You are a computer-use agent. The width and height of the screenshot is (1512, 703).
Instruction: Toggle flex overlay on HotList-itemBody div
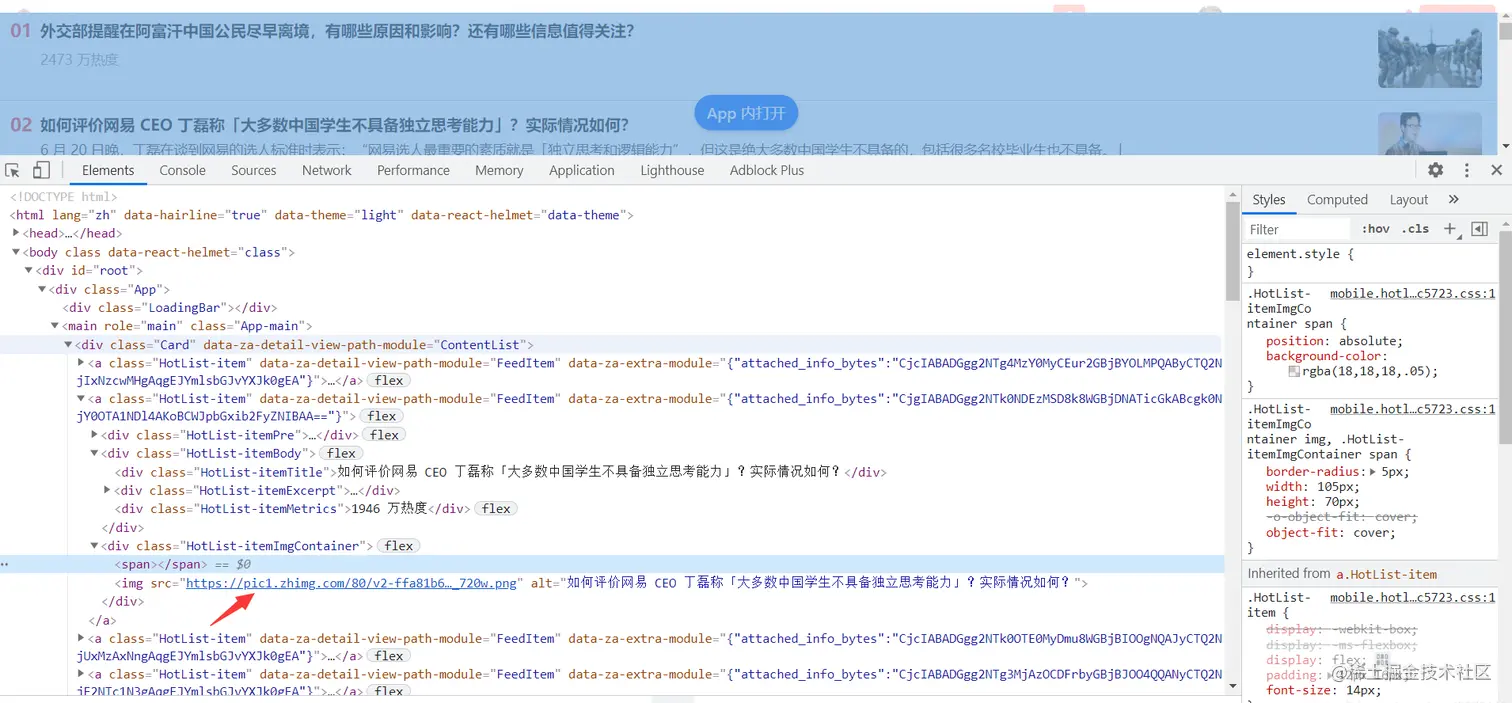(340, 453)
